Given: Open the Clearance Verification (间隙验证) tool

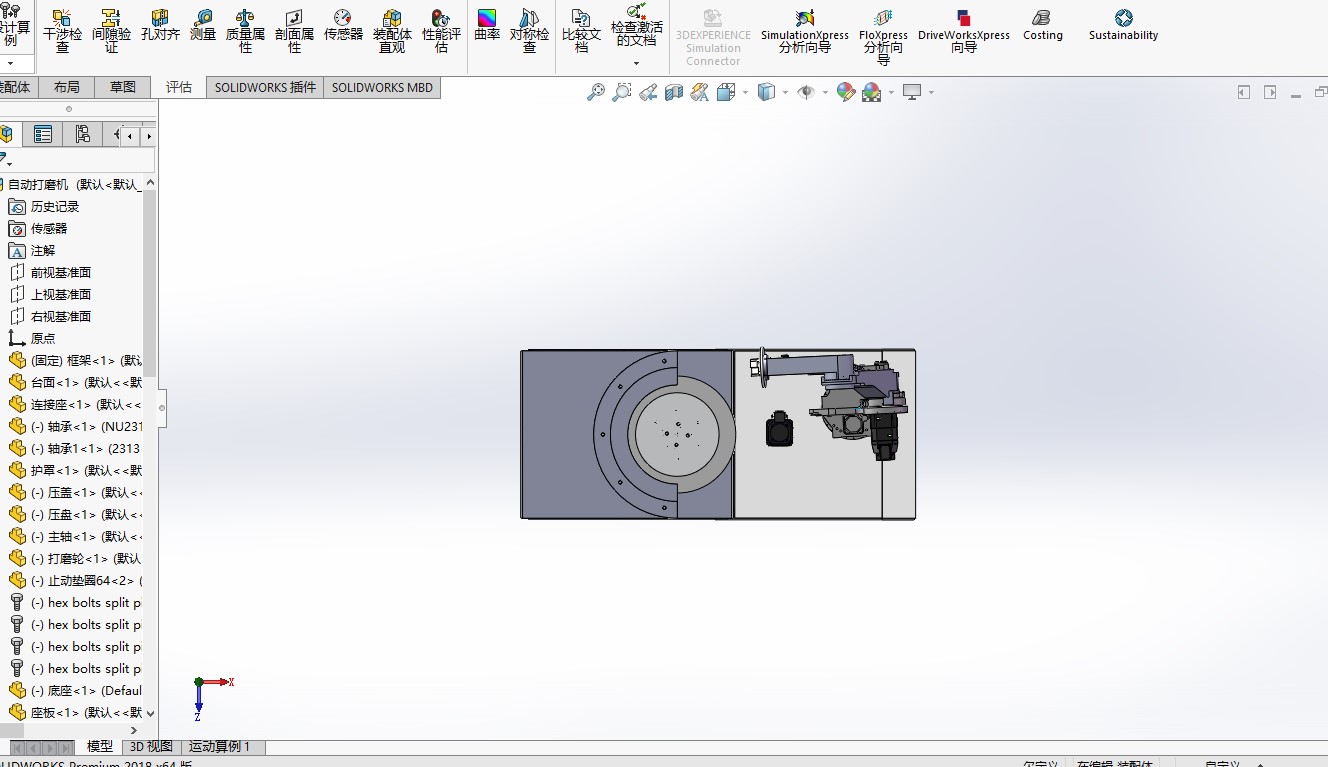Looking at the screenshot, I should (x=111, y=31).
